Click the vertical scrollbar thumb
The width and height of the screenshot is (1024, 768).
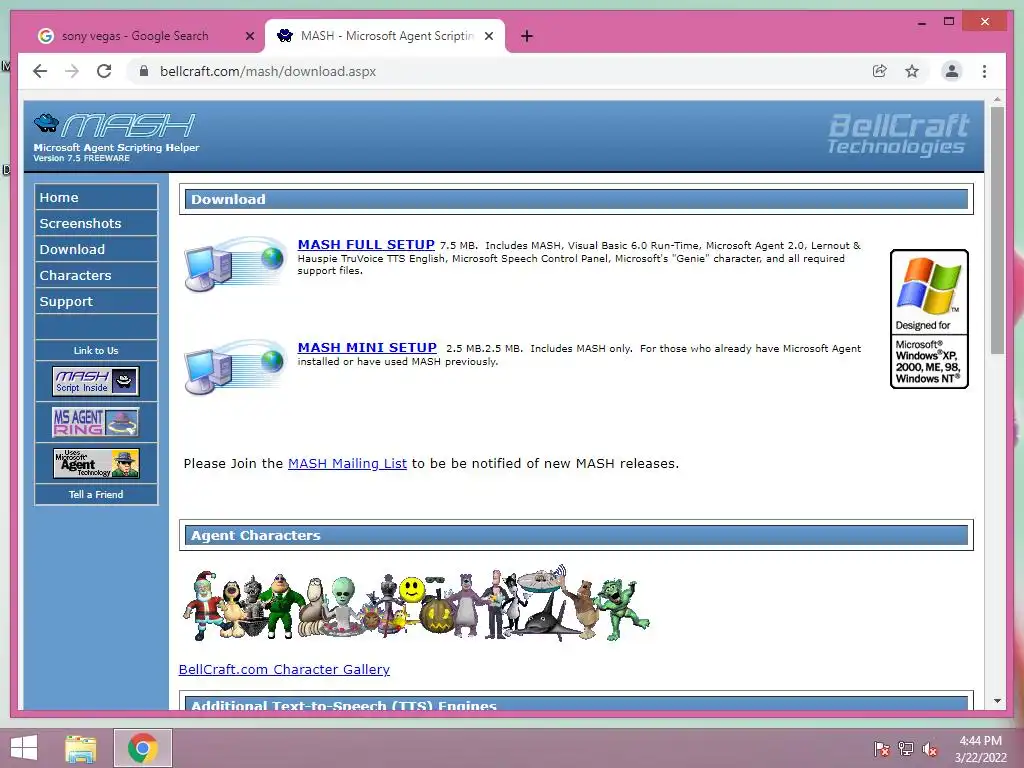click(x=997, y=230)
